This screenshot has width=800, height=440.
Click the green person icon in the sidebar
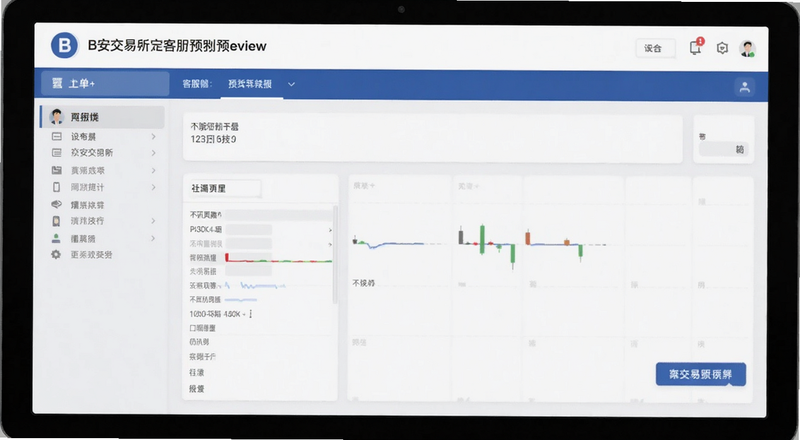pos(57,238)
